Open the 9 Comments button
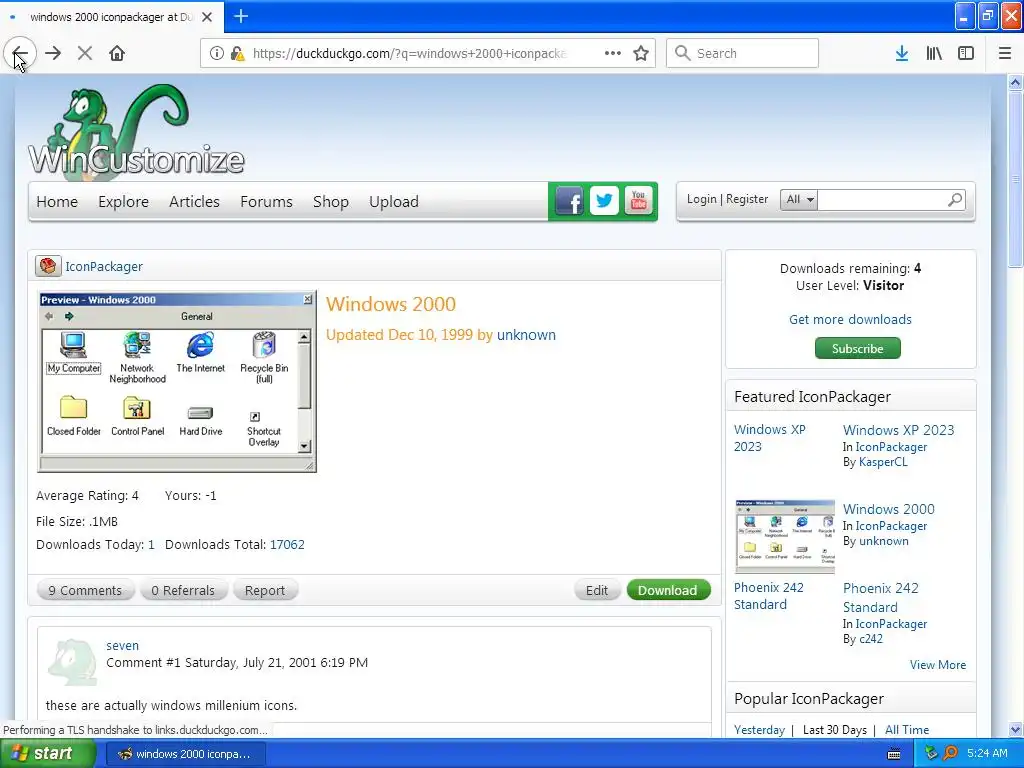Viewport: 1024px width, 768px height. point(86,590)
